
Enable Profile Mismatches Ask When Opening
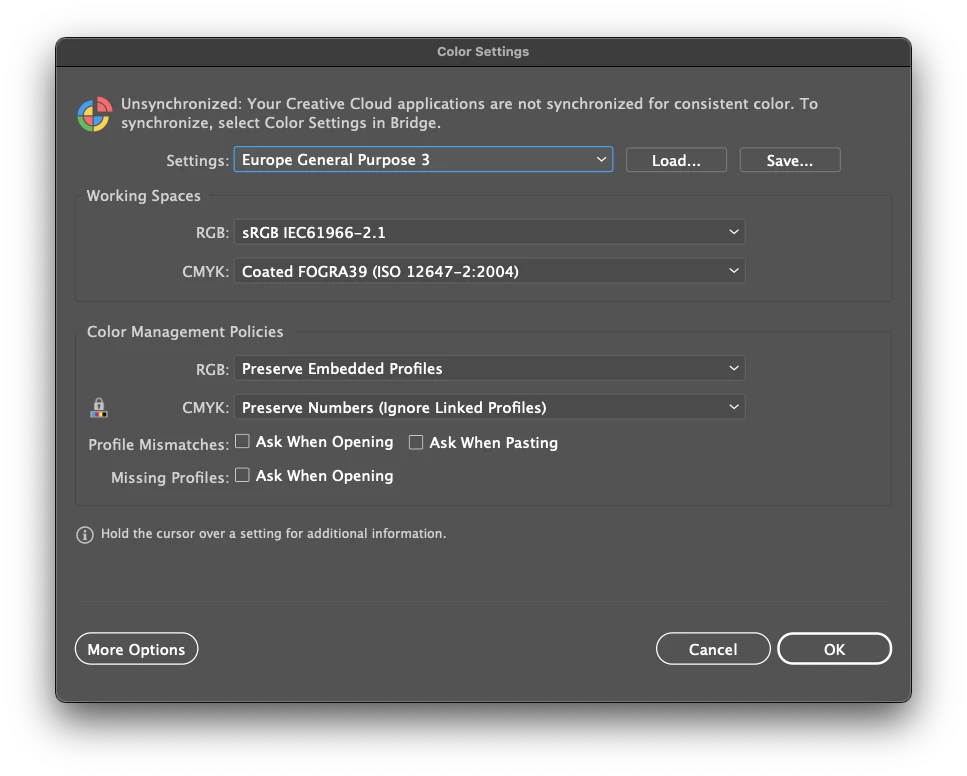[x=242, y=442]
